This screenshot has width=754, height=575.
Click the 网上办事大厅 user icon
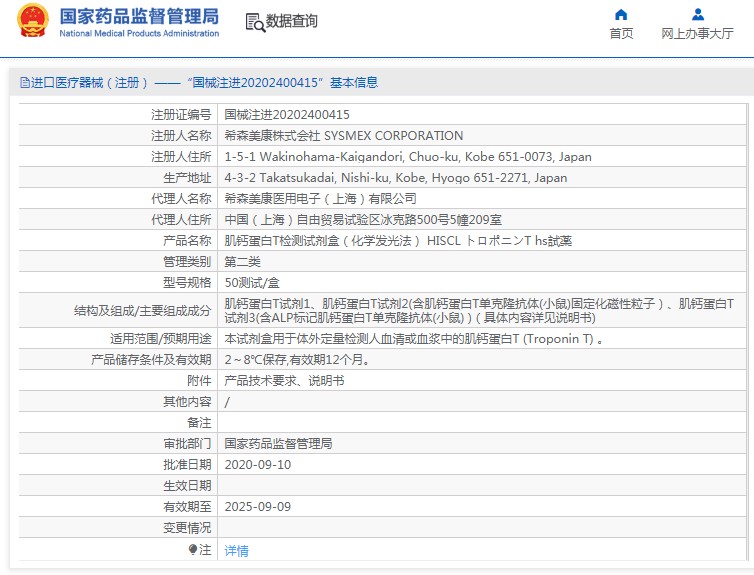click(697, 14)
